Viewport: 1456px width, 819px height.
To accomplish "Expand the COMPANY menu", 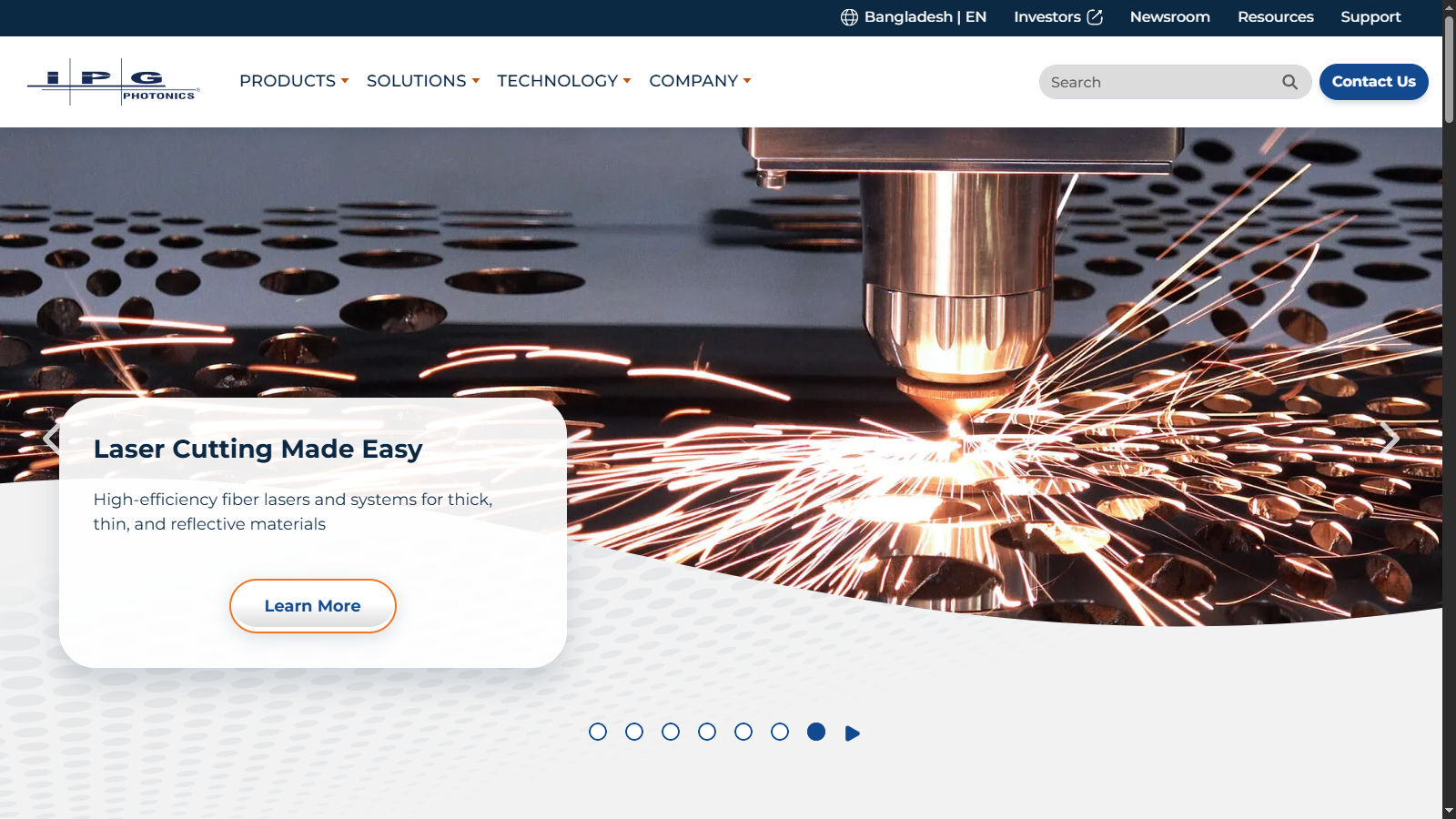I will (700, 81).
